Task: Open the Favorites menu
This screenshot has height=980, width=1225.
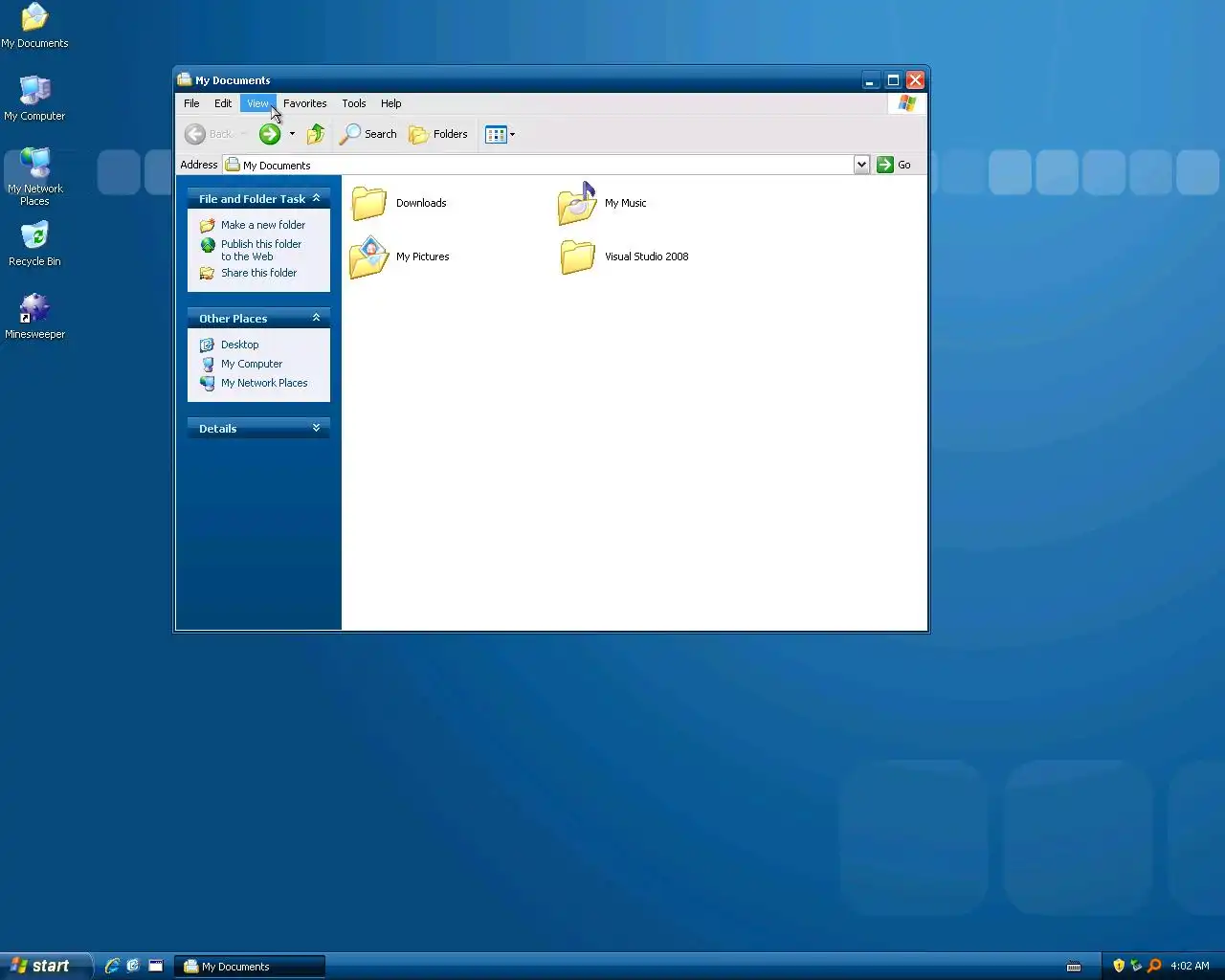Action: 304,103
